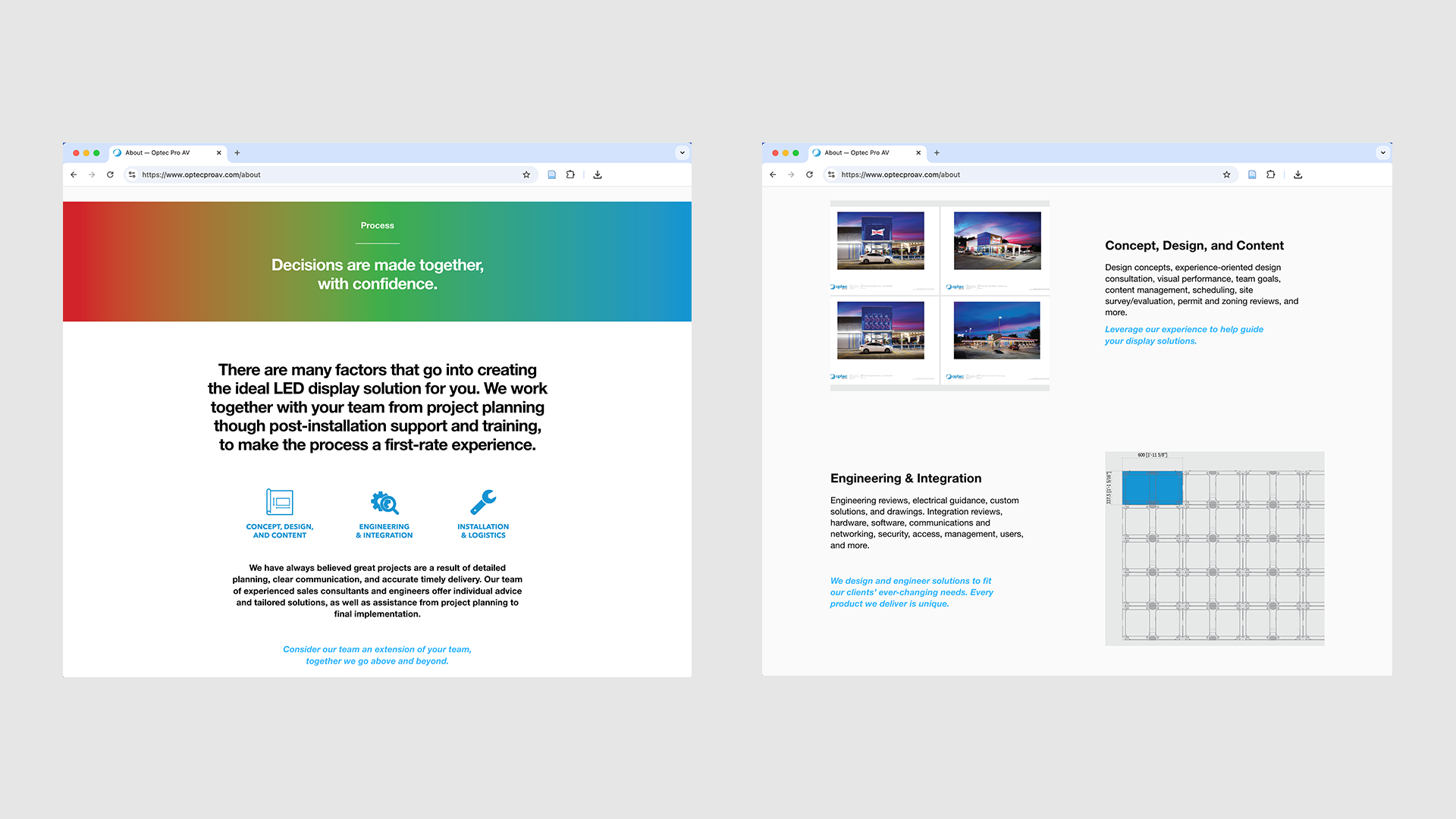Click 'Leverage our experience to help guide' text
Viewport: 1456px width, 819px height.
click(1184, 335)
